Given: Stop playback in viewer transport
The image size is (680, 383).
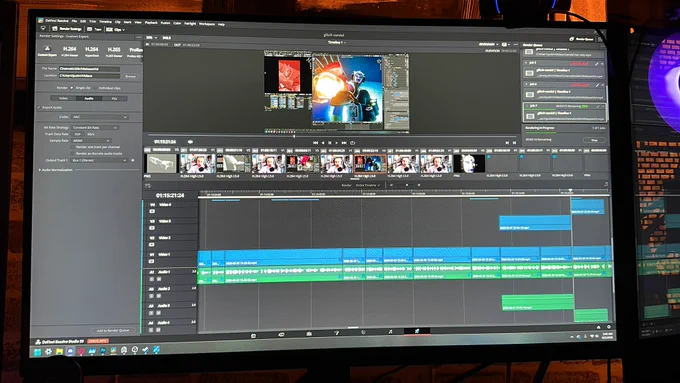Looking at the screenshot, I should click(x=330, y=143).
